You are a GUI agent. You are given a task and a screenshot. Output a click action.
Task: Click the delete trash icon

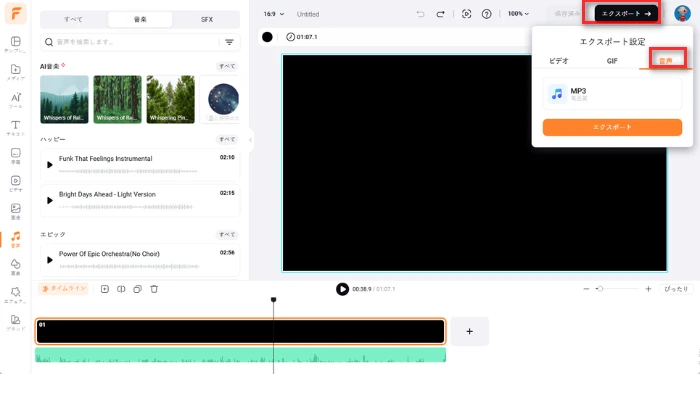click(154, 289)
